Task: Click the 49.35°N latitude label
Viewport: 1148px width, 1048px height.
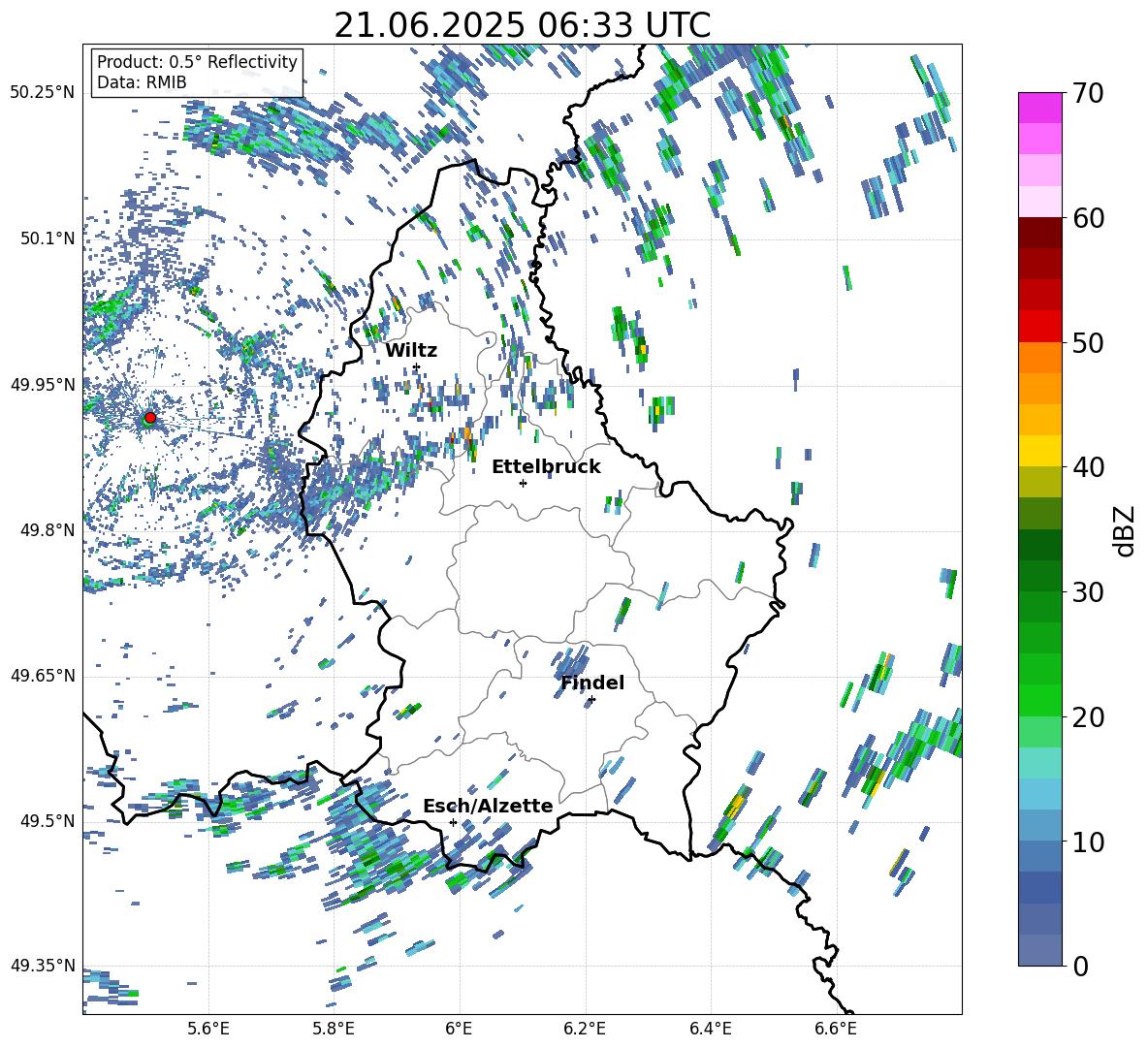Action: pyautogui.click(x=43, y=966)
